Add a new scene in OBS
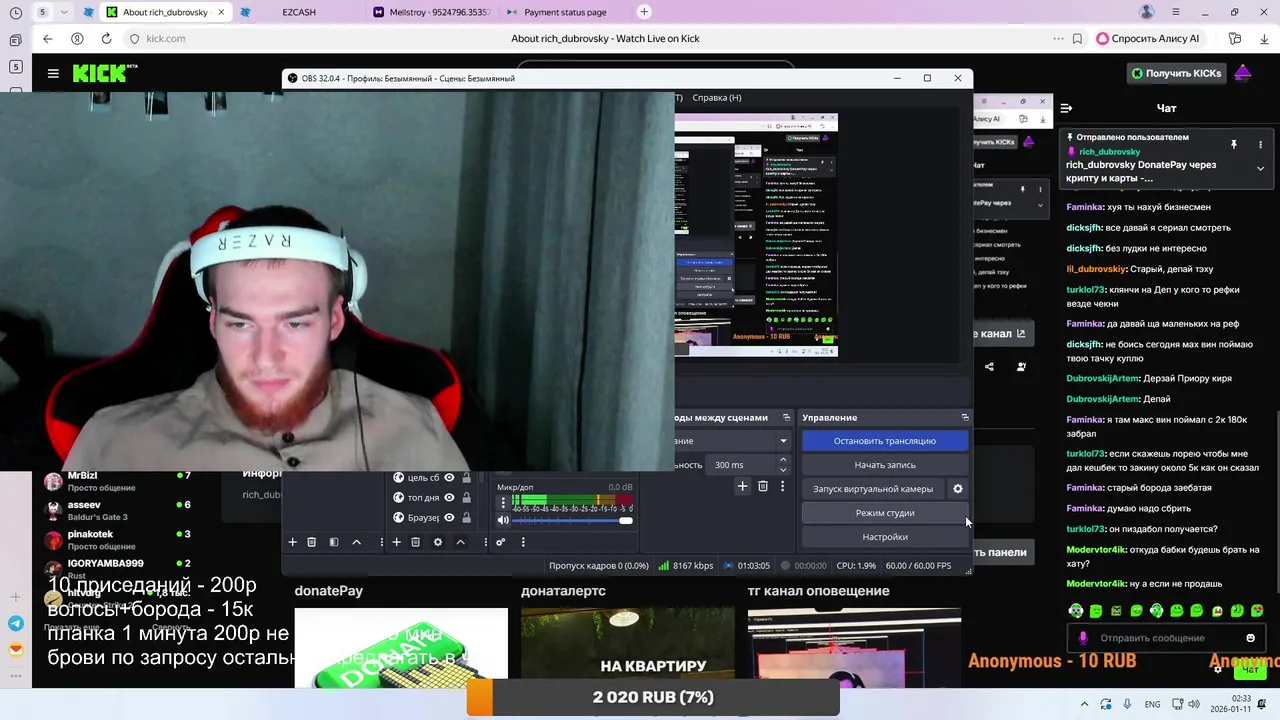Screen dimensions: 1280x720 (292, 542)
